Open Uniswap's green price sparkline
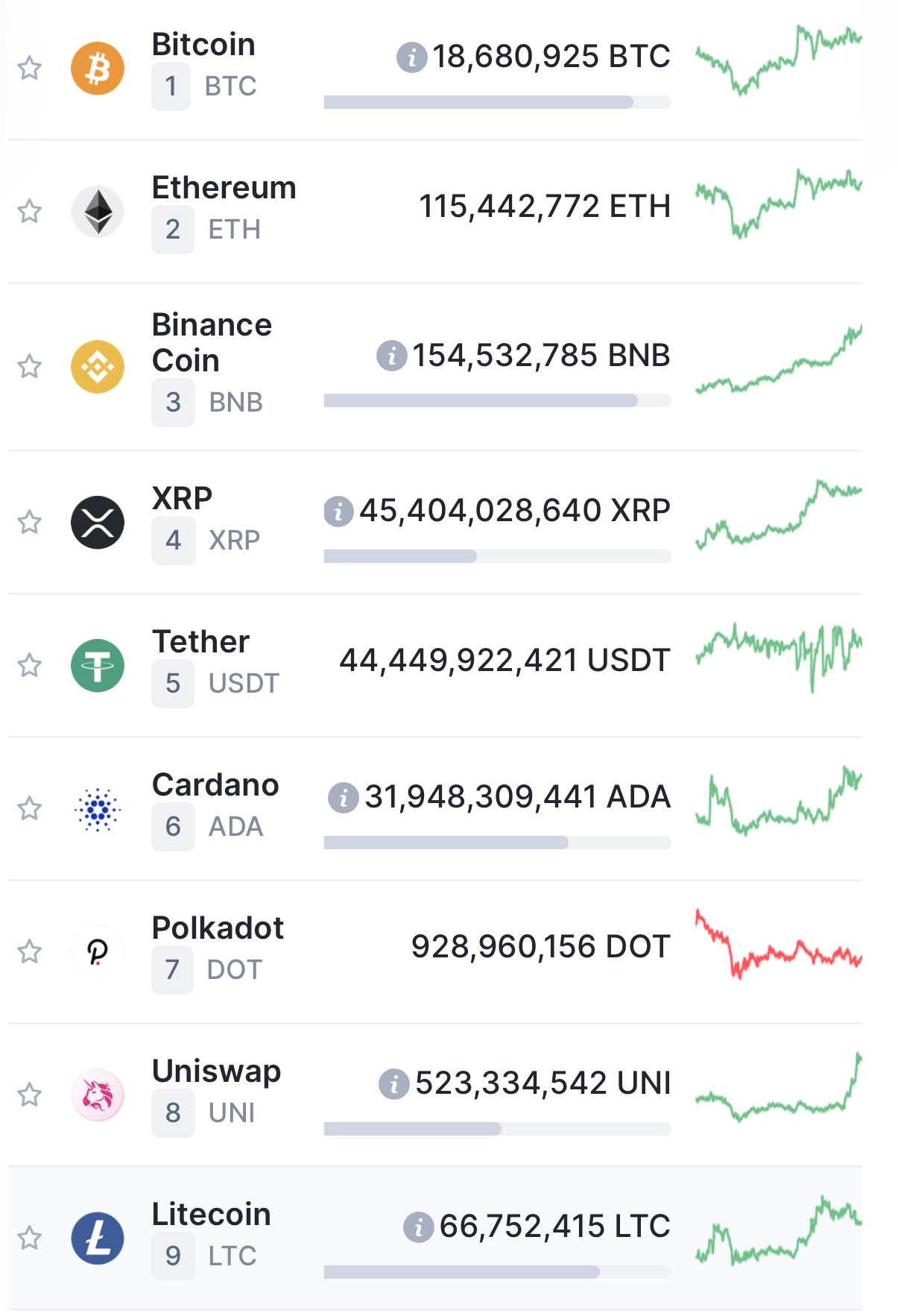The height and width of the screenshot is (1316, 898). (x=779, y=1087)
